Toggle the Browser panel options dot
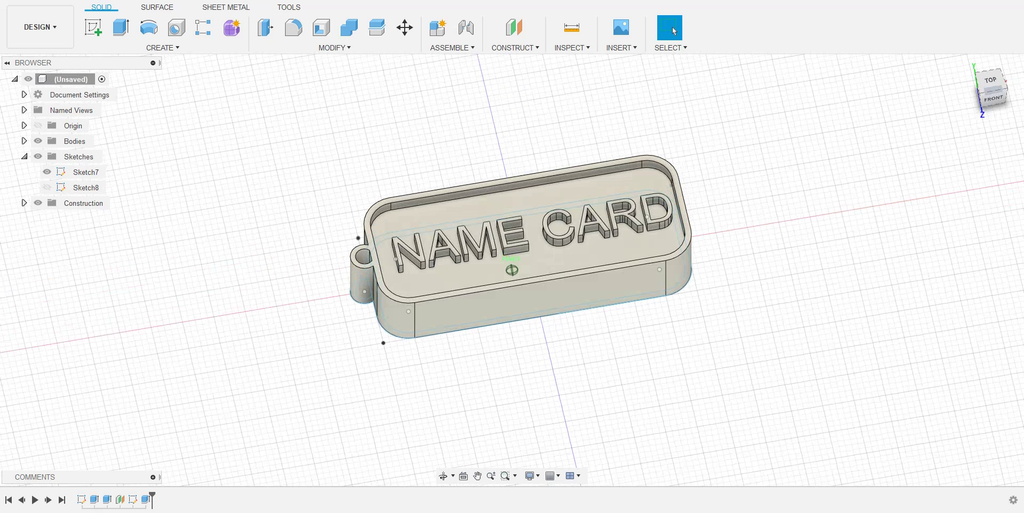 pos(153,63)
